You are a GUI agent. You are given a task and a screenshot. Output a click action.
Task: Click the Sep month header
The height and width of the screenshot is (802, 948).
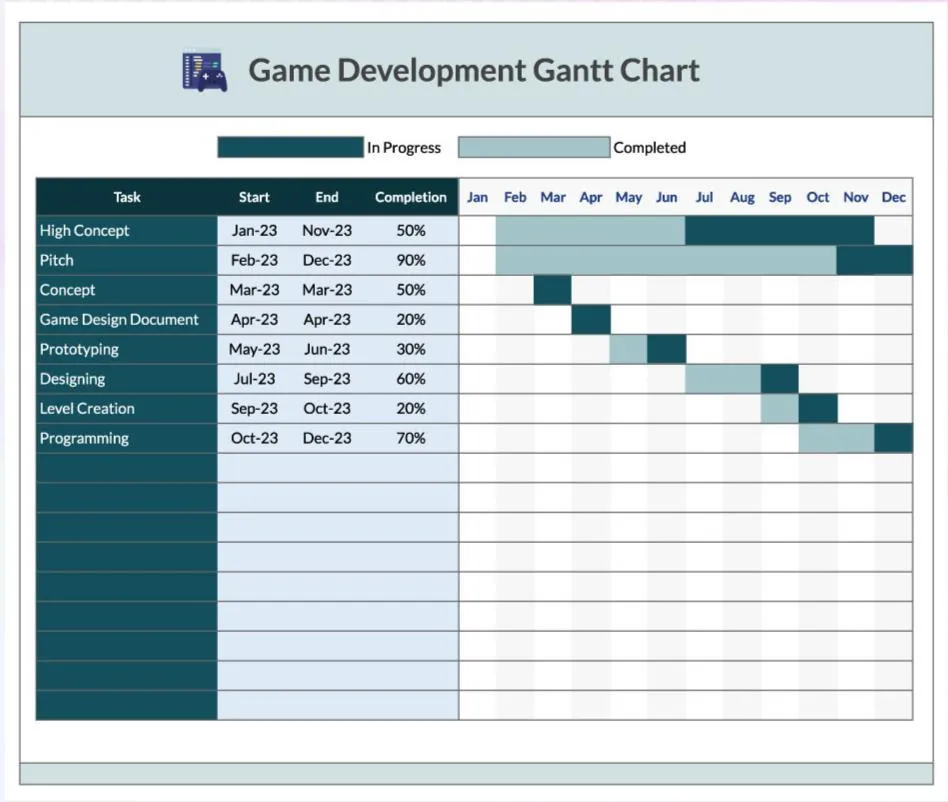(780, 197)
